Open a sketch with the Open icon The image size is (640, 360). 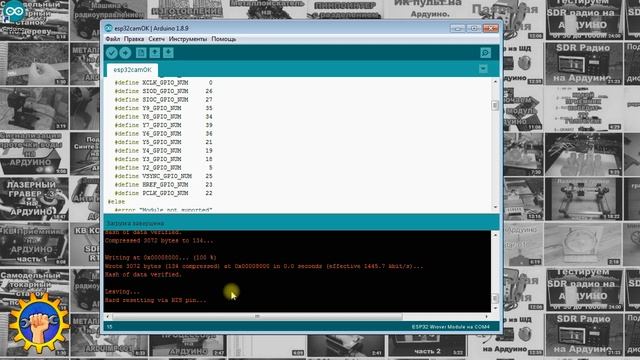155,53
